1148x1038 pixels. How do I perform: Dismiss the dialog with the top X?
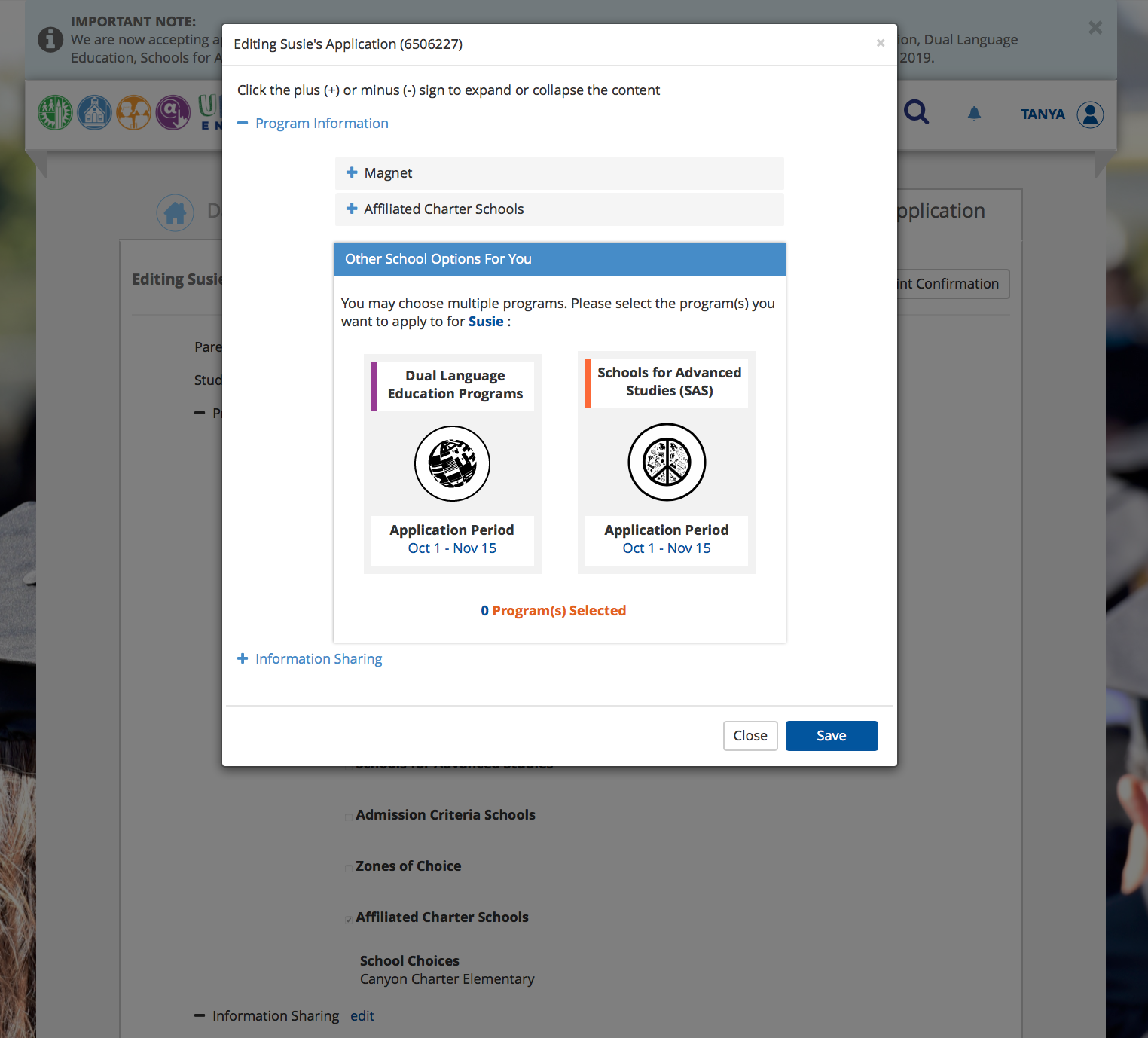click(x=880, y=44)
